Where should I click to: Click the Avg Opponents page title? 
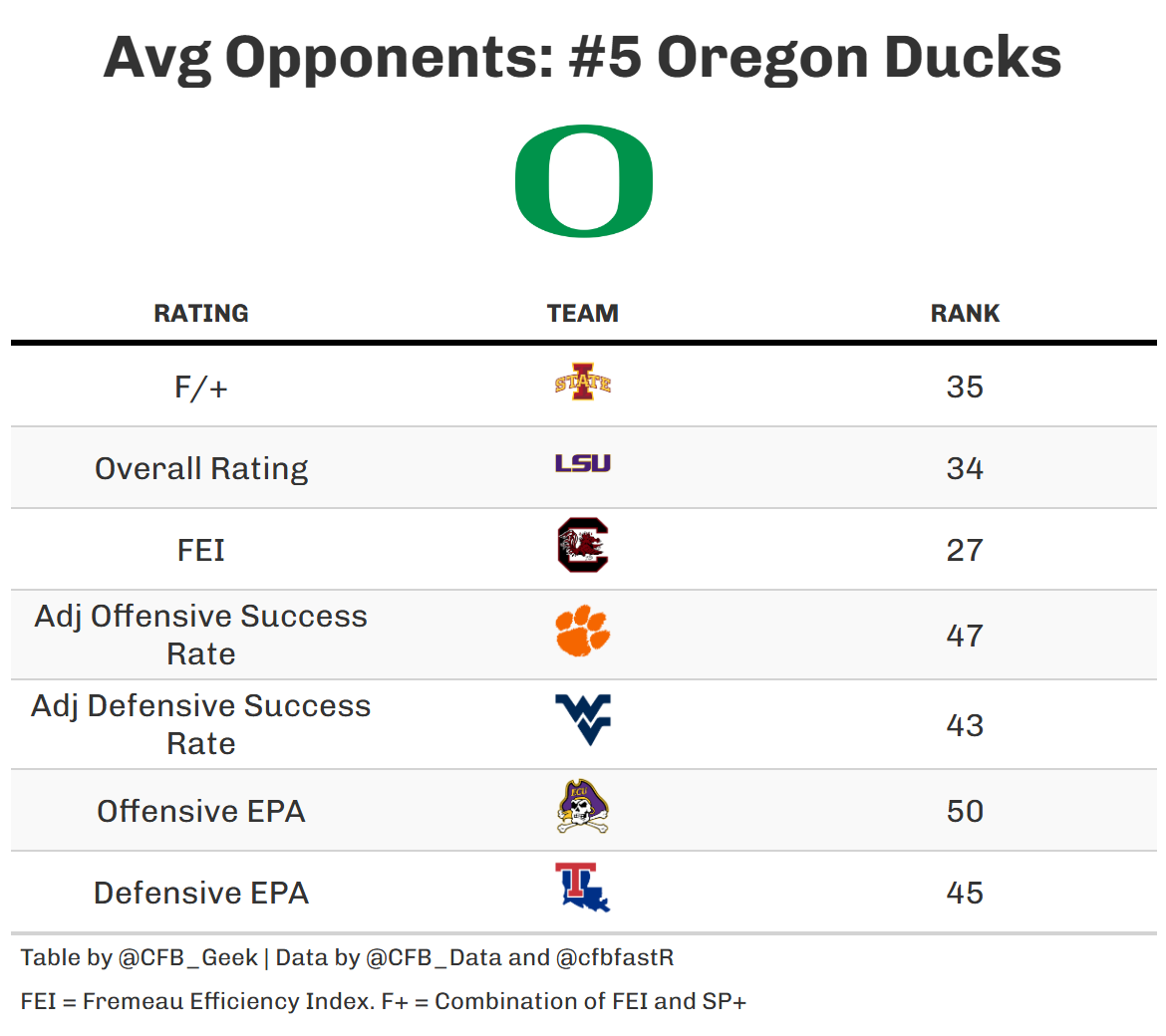[x=583, y=57]
